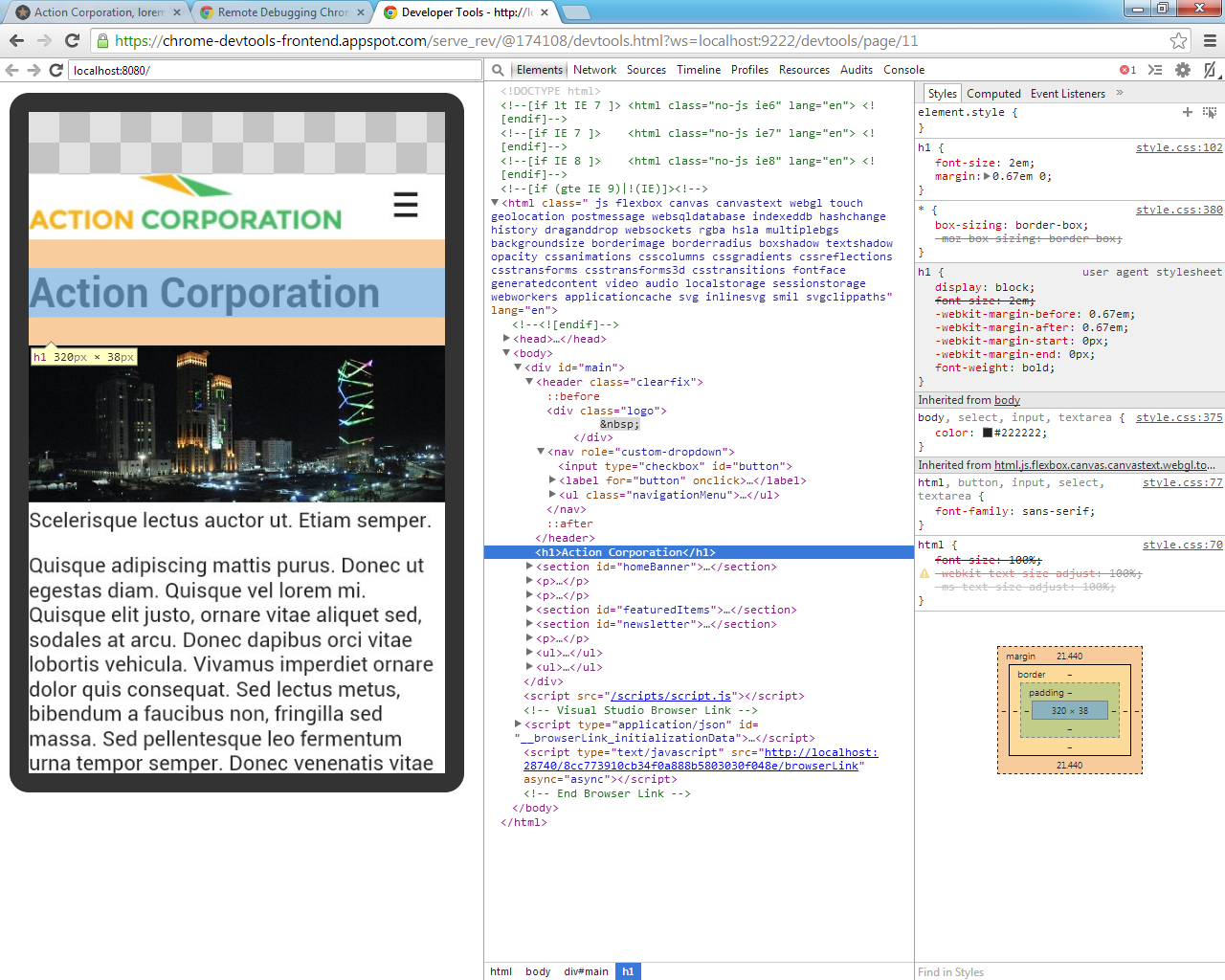The height and width of the screenshot is (980, 1225).
Task: Collapse the body element node
Action: pyautogui.click(x=507, y=353)
